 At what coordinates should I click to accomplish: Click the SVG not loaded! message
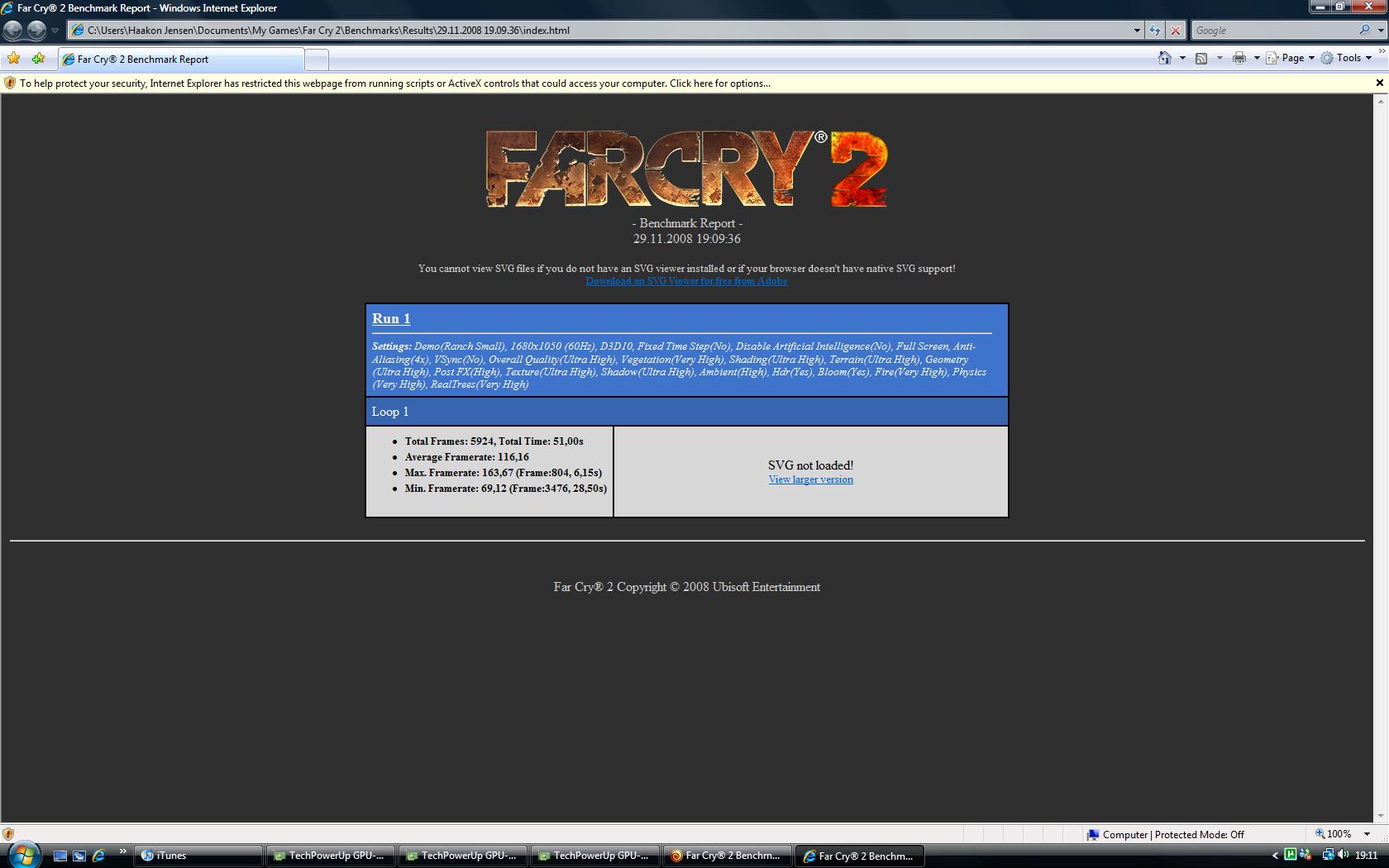811,465
